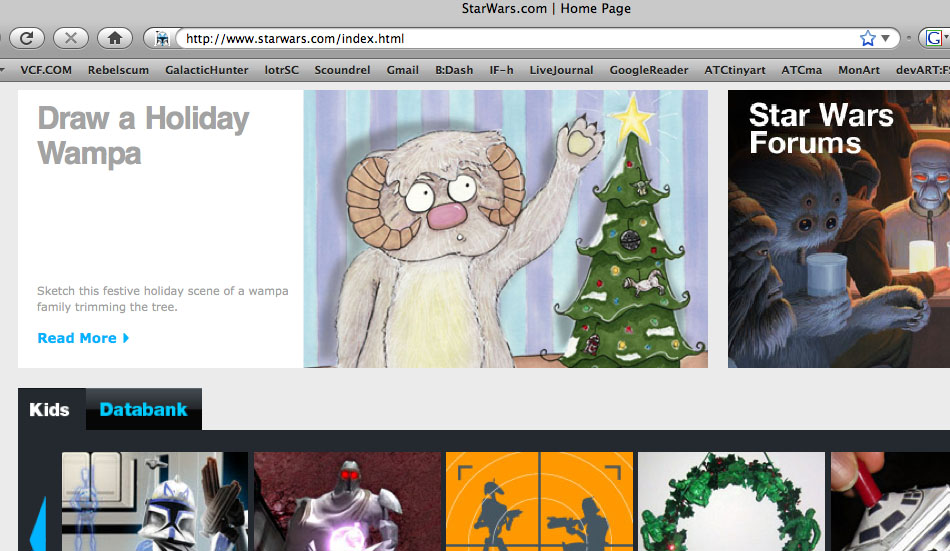Open the Star Wars Forums banner
Viewport: 950px width, 551px height.
click(x=839, y=229)
